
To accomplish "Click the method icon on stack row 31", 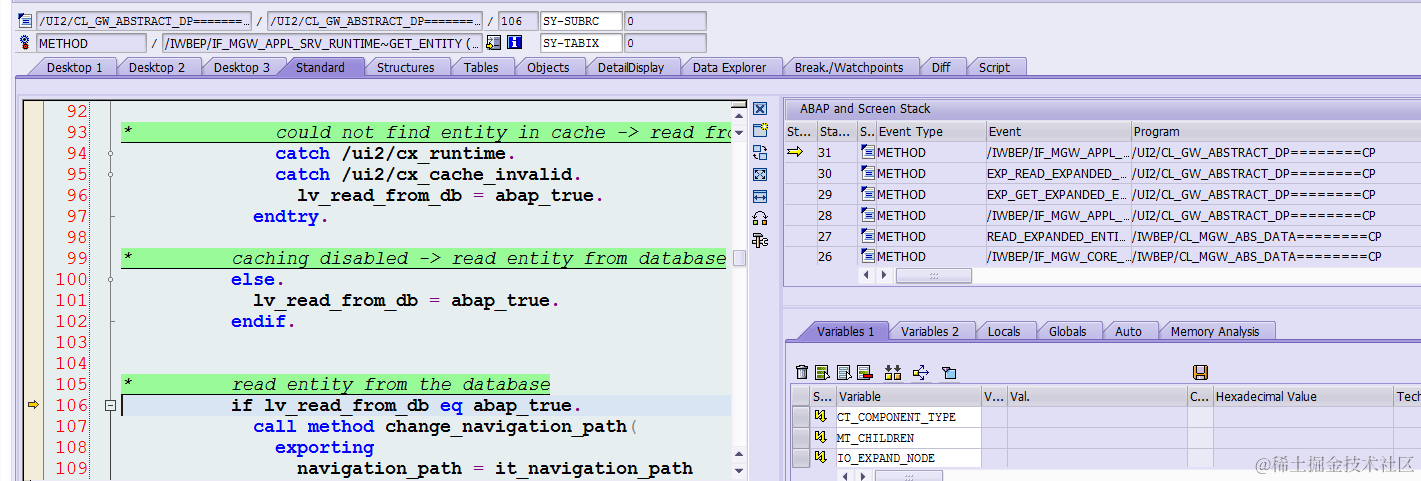I will [x=868, y=153].
